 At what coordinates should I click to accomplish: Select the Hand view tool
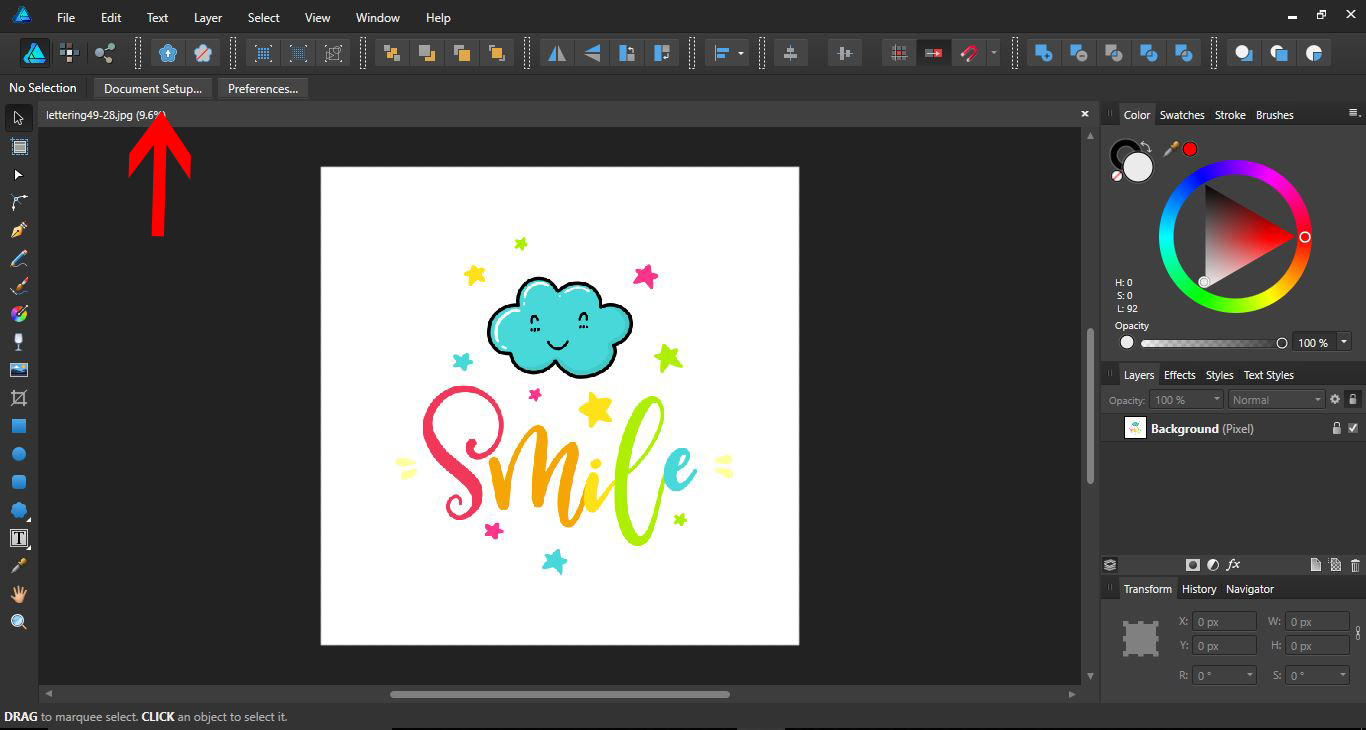19,594
